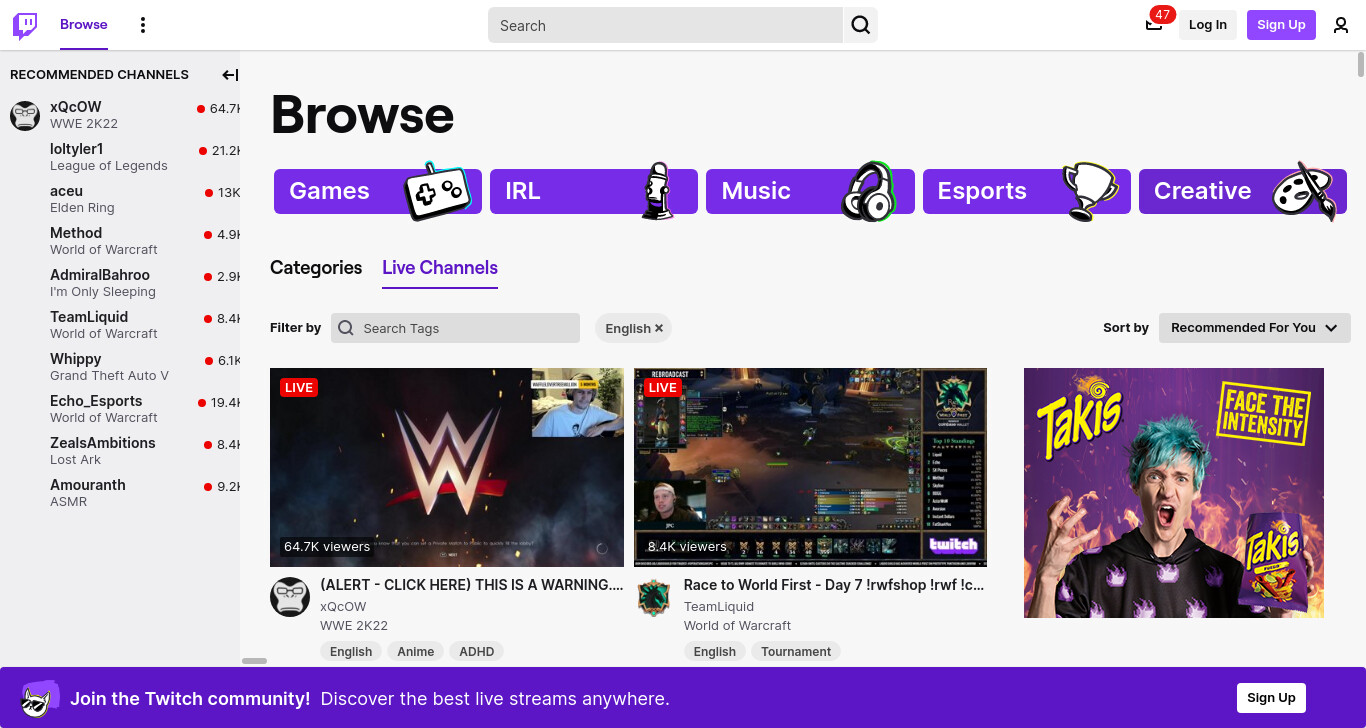Remove the English tag filter
Image resolution: width=1366 pixels, height=728 pixels.
point(659,328)
